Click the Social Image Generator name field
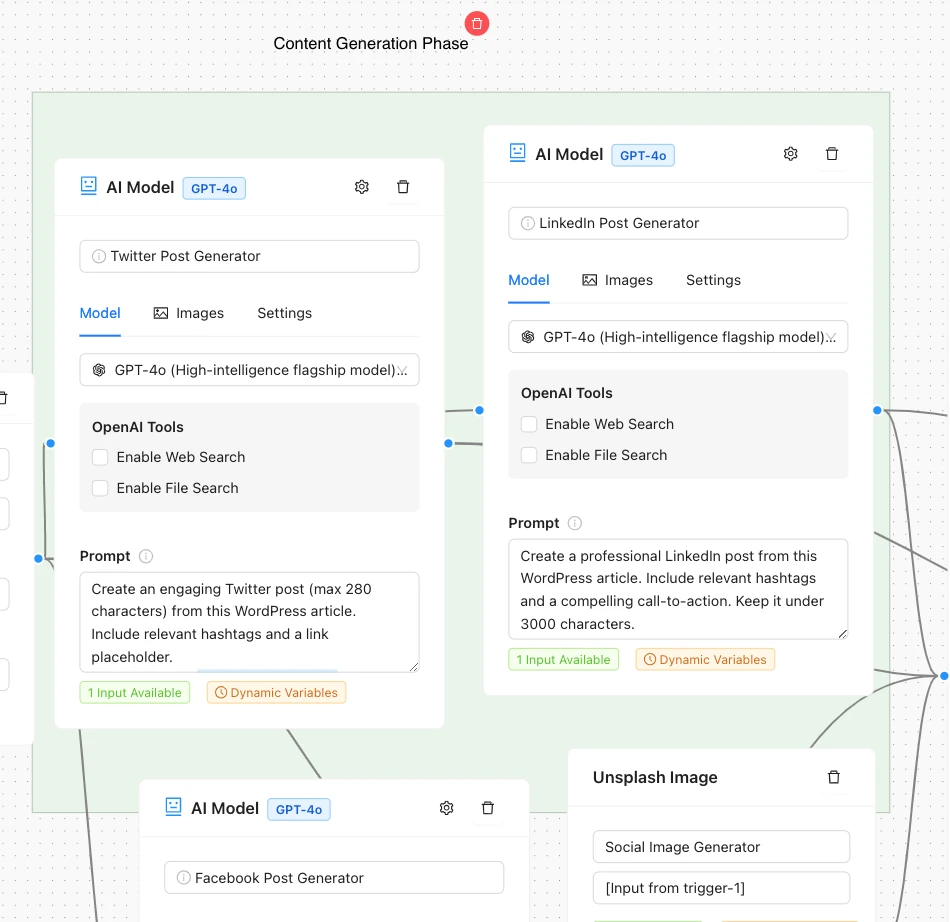Screen dimensions: 950x922 pos(720,847)
